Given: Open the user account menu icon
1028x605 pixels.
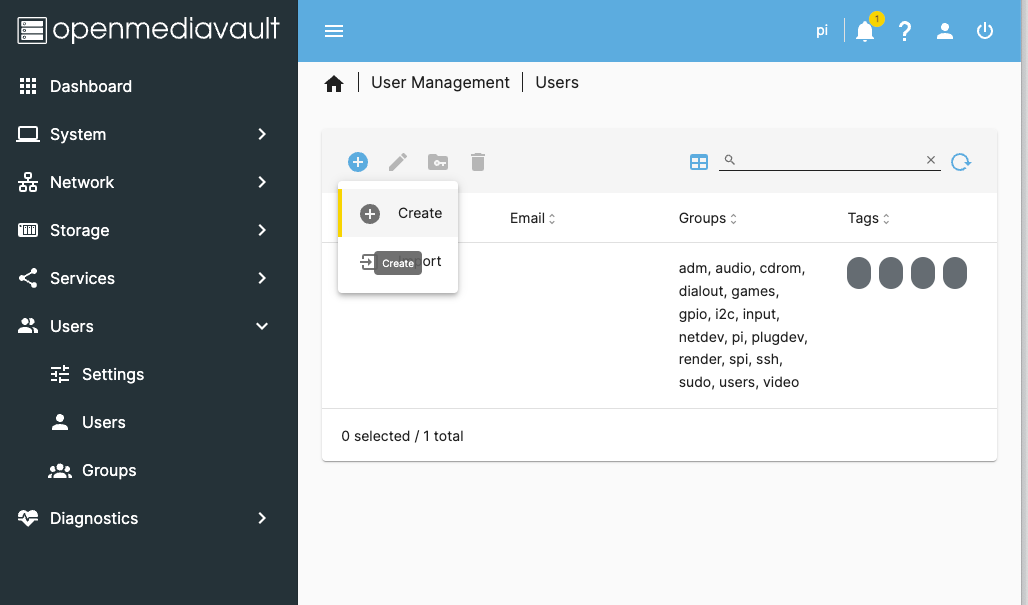Looking at the screenshot, I should click(945, 31).
